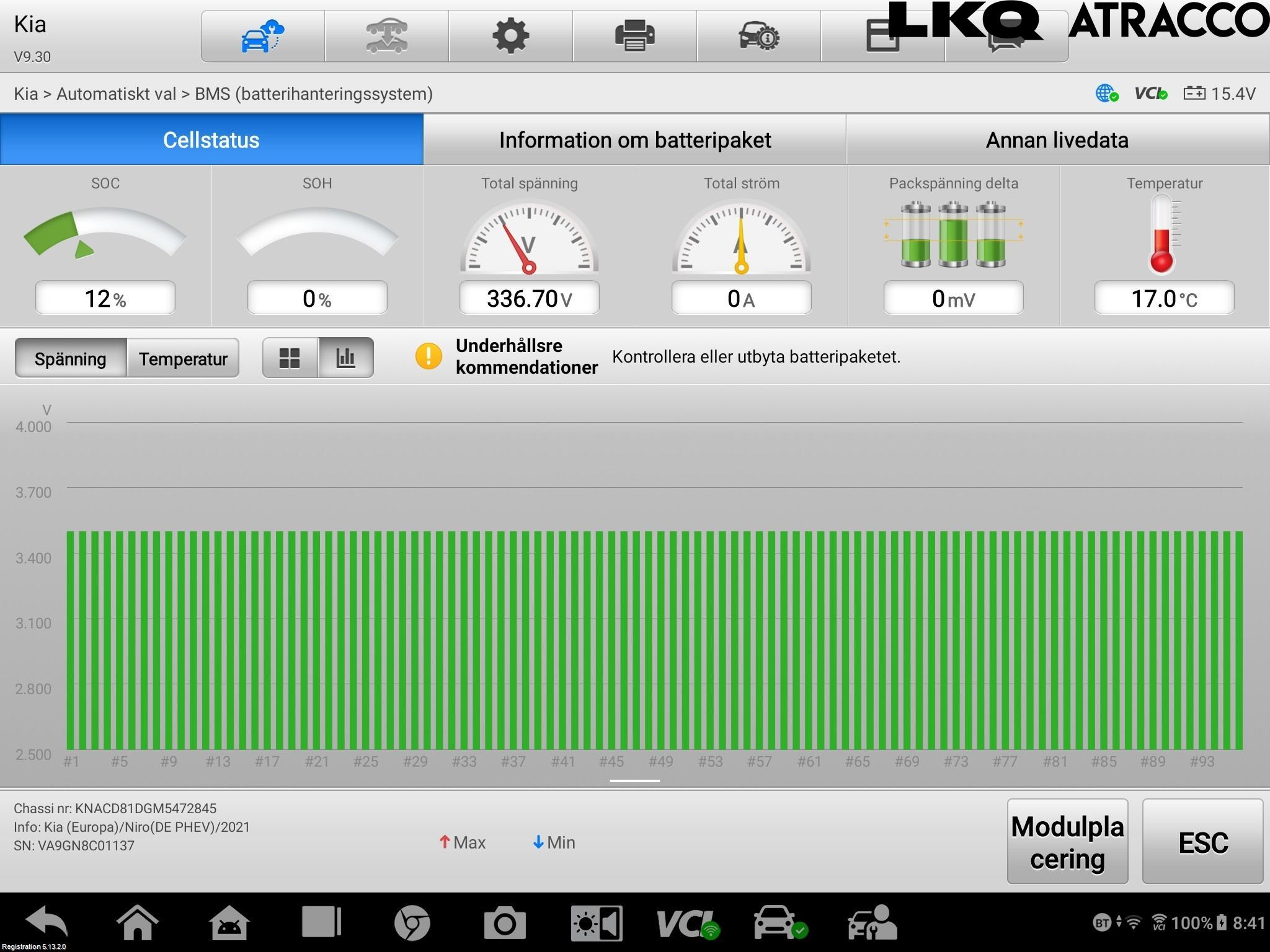Open the settings gear in the toolbar

point(510,36)
